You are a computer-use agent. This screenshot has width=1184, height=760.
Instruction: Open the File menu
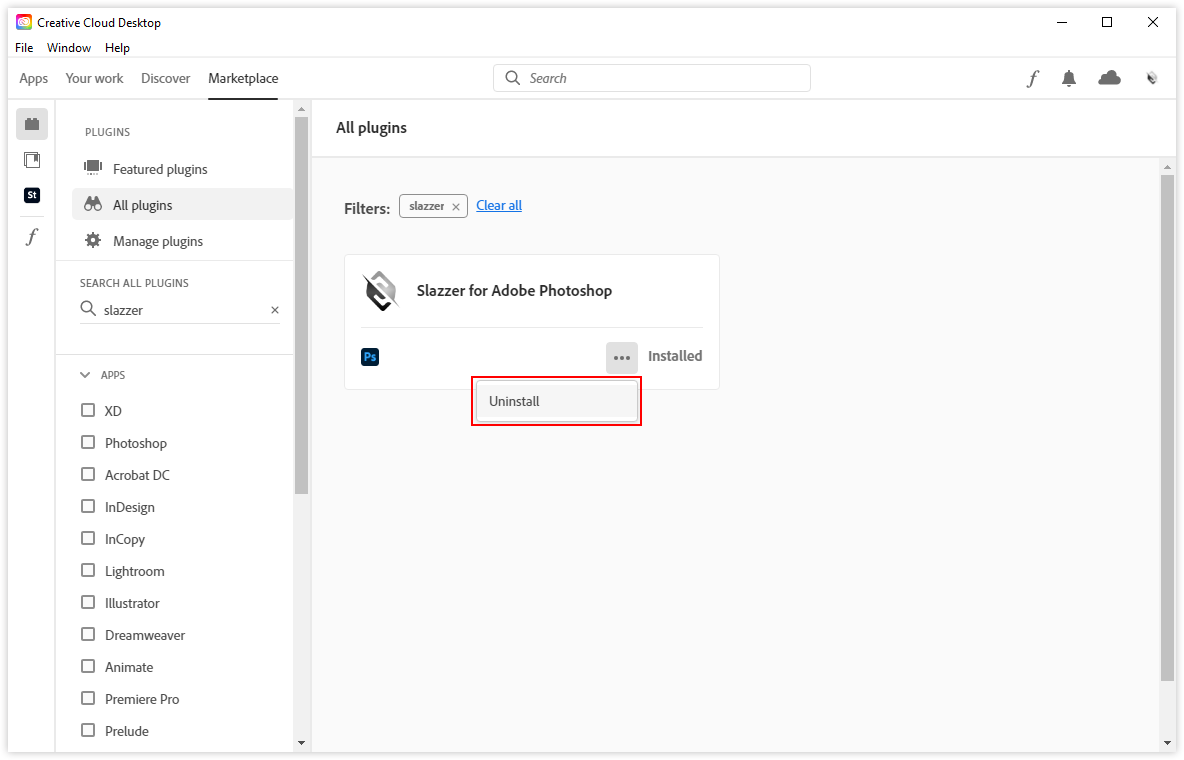tap(24, 48)
